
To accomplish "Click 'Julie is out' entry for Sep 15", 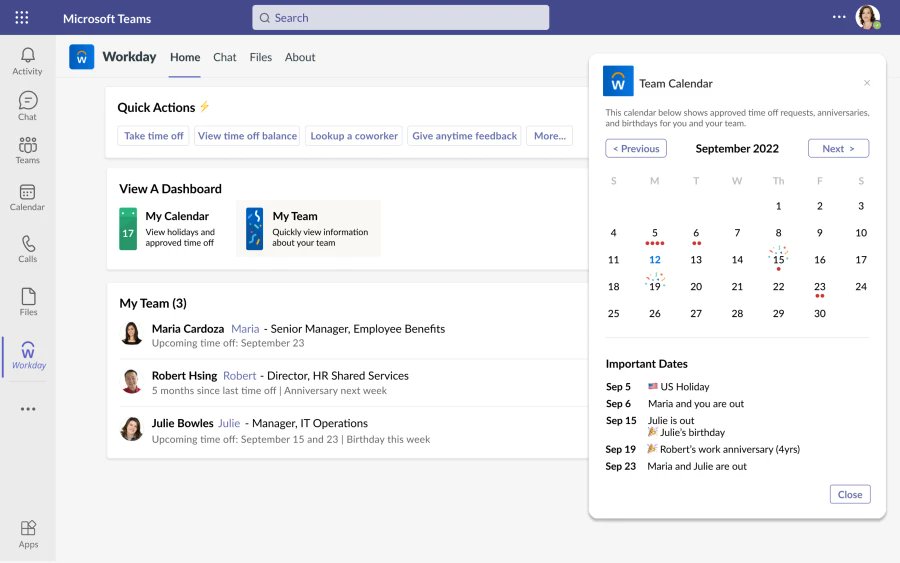I will [x=670, y=421].
